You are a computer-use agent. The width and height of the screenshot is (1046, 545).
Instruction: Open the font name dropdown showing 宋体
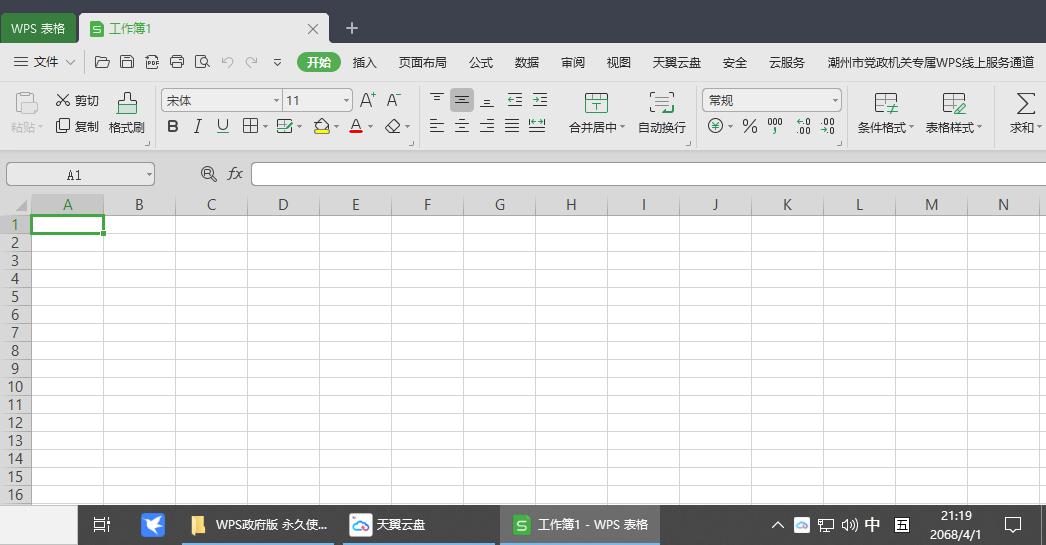click(x=277, y=101)
